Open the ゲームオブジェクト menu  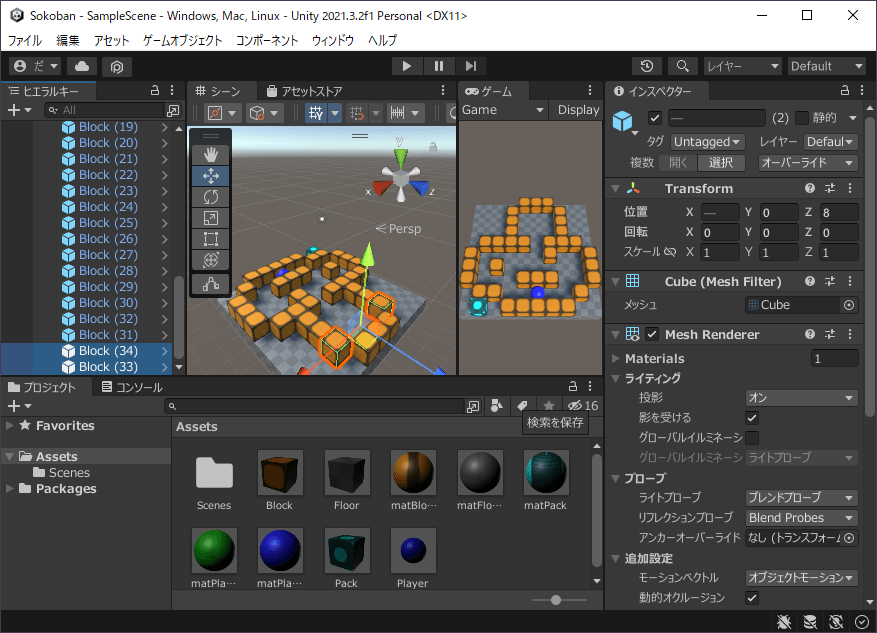point(182,40)
